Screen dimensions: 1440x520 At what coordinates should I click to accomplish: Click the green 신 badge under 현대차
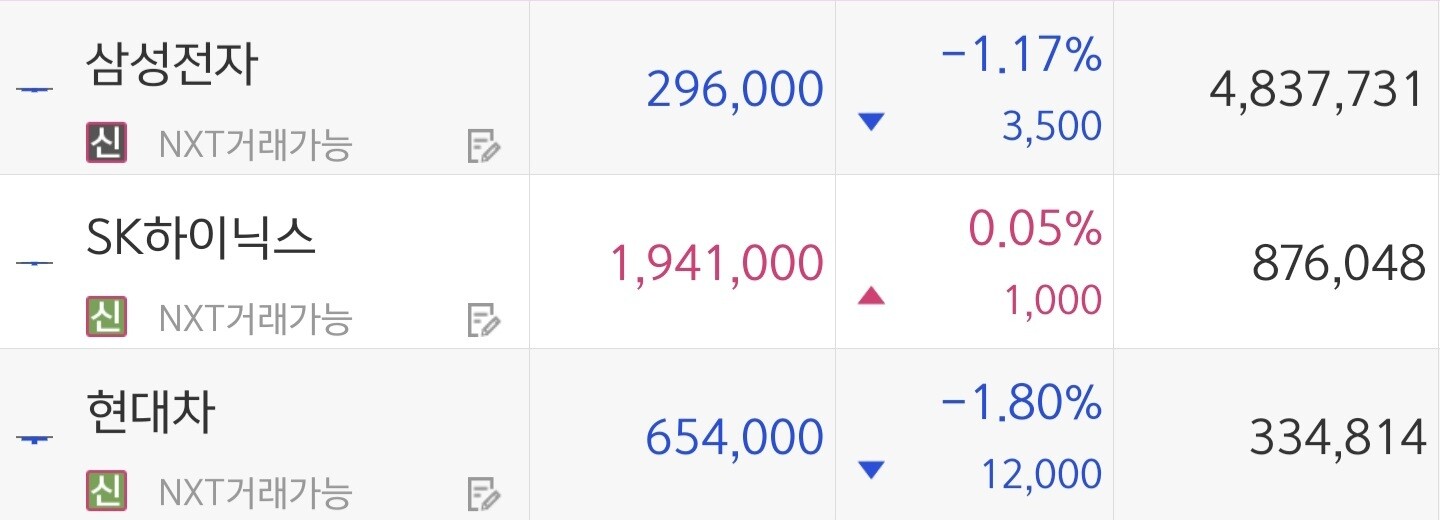click(x=106, y=491)
